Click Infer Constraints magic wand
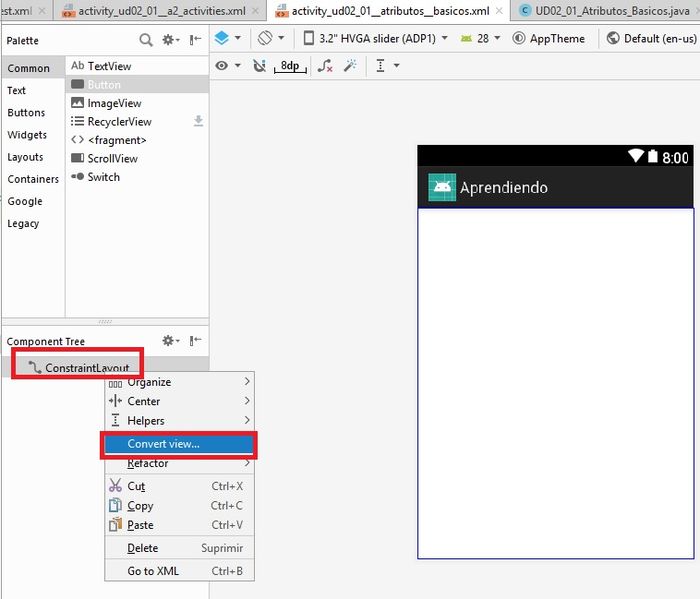The height and width of the screenshot is (599, 700). point(350,66)
